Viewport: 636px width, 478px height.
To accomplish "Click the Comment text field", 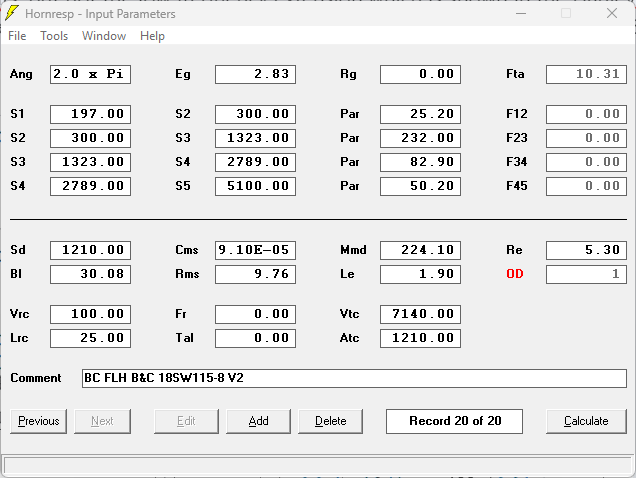I will coord(354,378).
